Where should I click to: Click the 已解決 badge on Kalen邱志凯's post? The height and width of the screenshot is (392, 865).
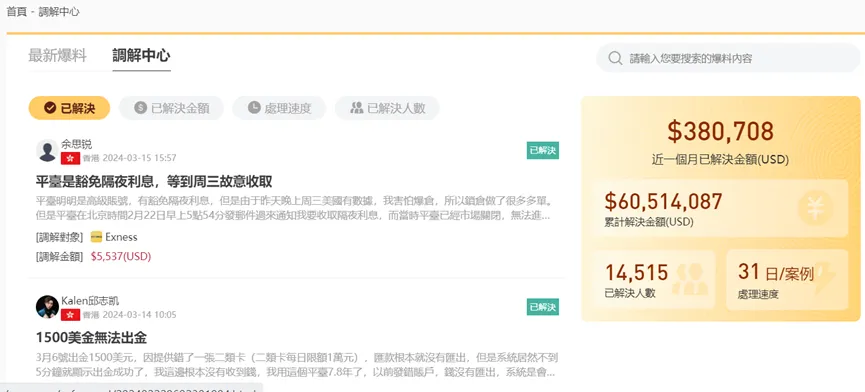click(x=543, y=307)
